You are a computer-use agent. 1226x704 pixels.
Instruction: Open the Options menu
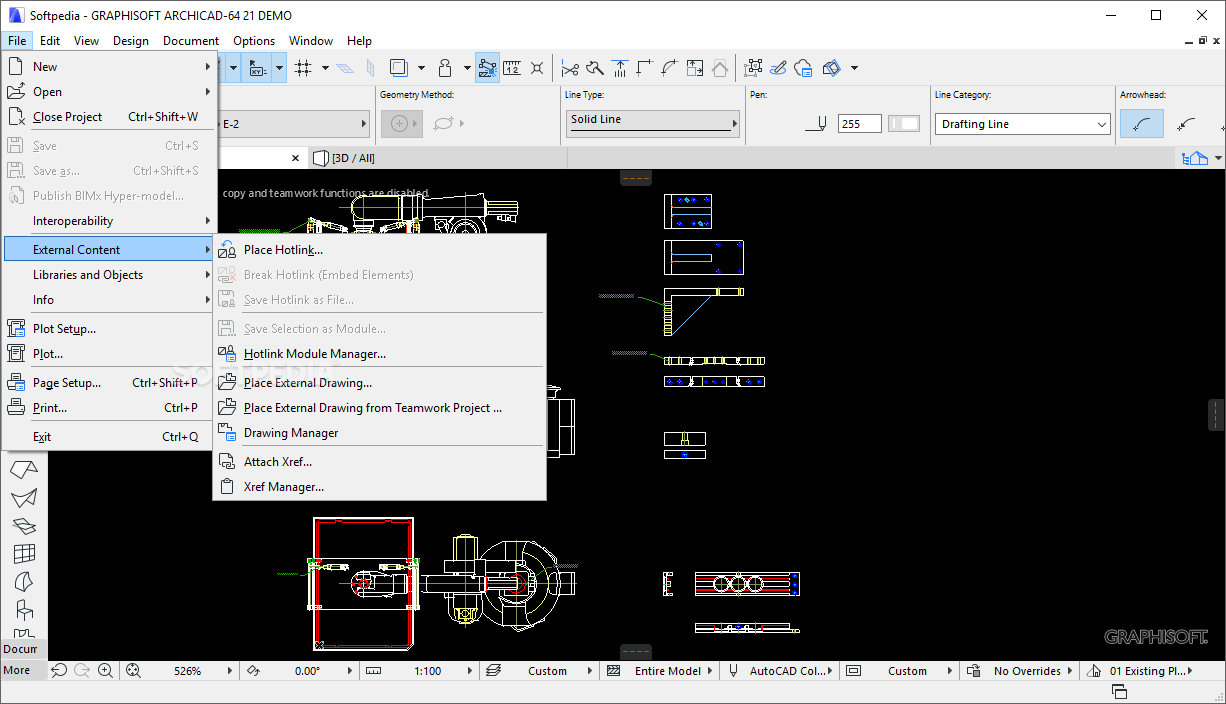[x=254, y=41]
